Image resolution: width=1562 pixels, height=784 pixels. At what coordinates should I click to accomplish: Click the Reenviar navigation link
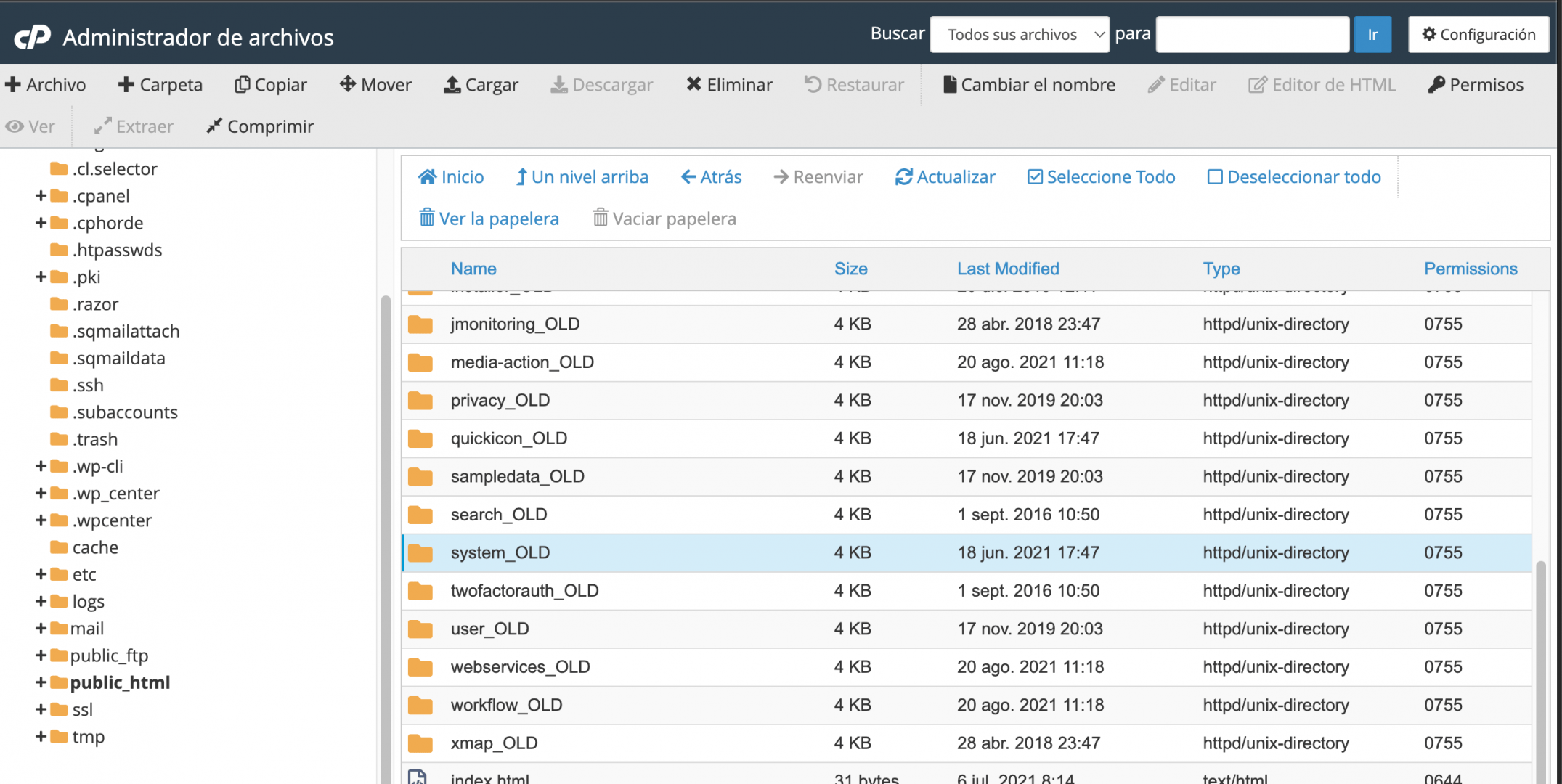point(818,177)
